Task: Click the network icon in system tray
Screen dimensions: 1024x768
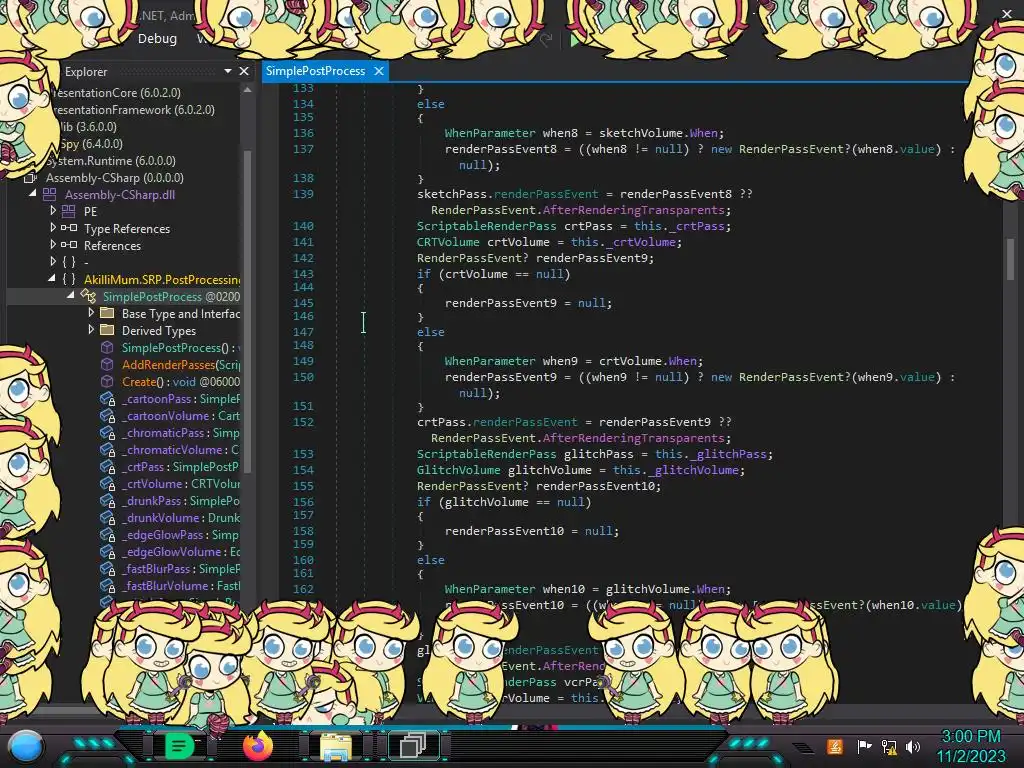Action: click(x=889, y=746)
